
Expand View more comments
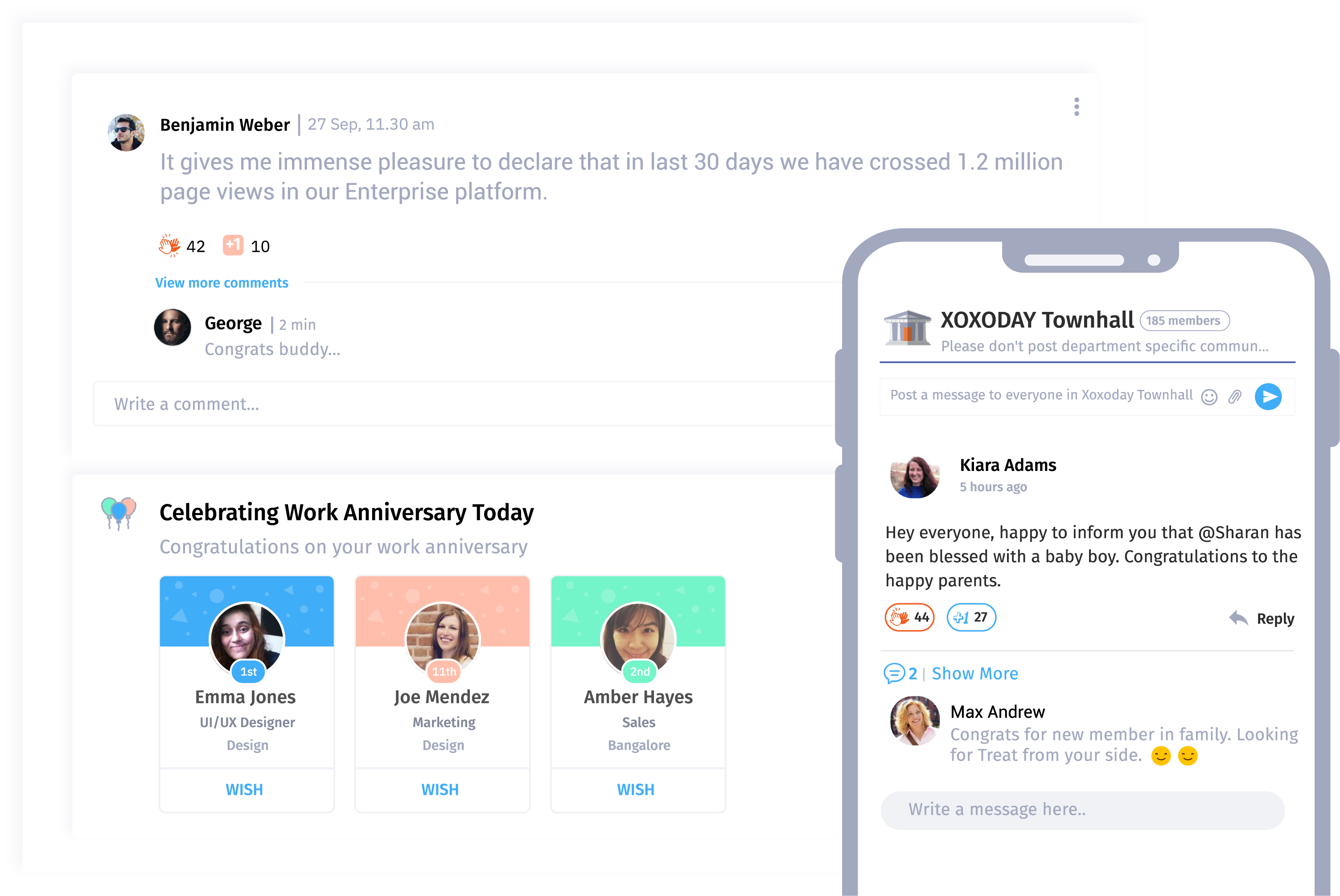(222, 283)
